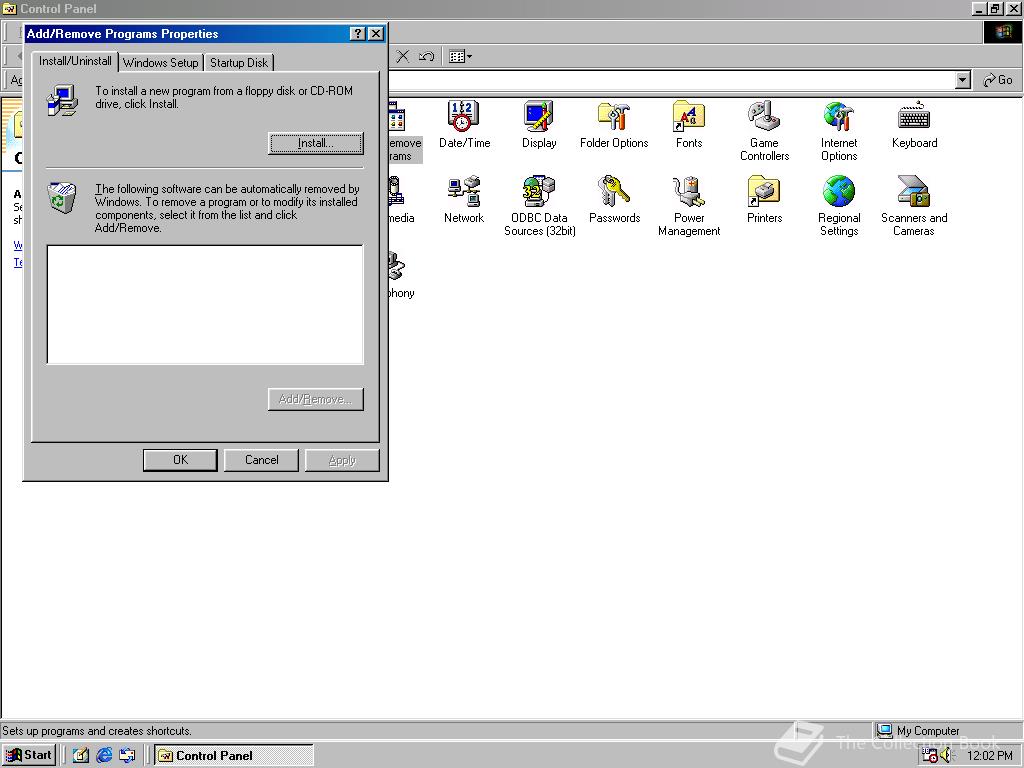Open the Date/Time applet

click(464, 115)
